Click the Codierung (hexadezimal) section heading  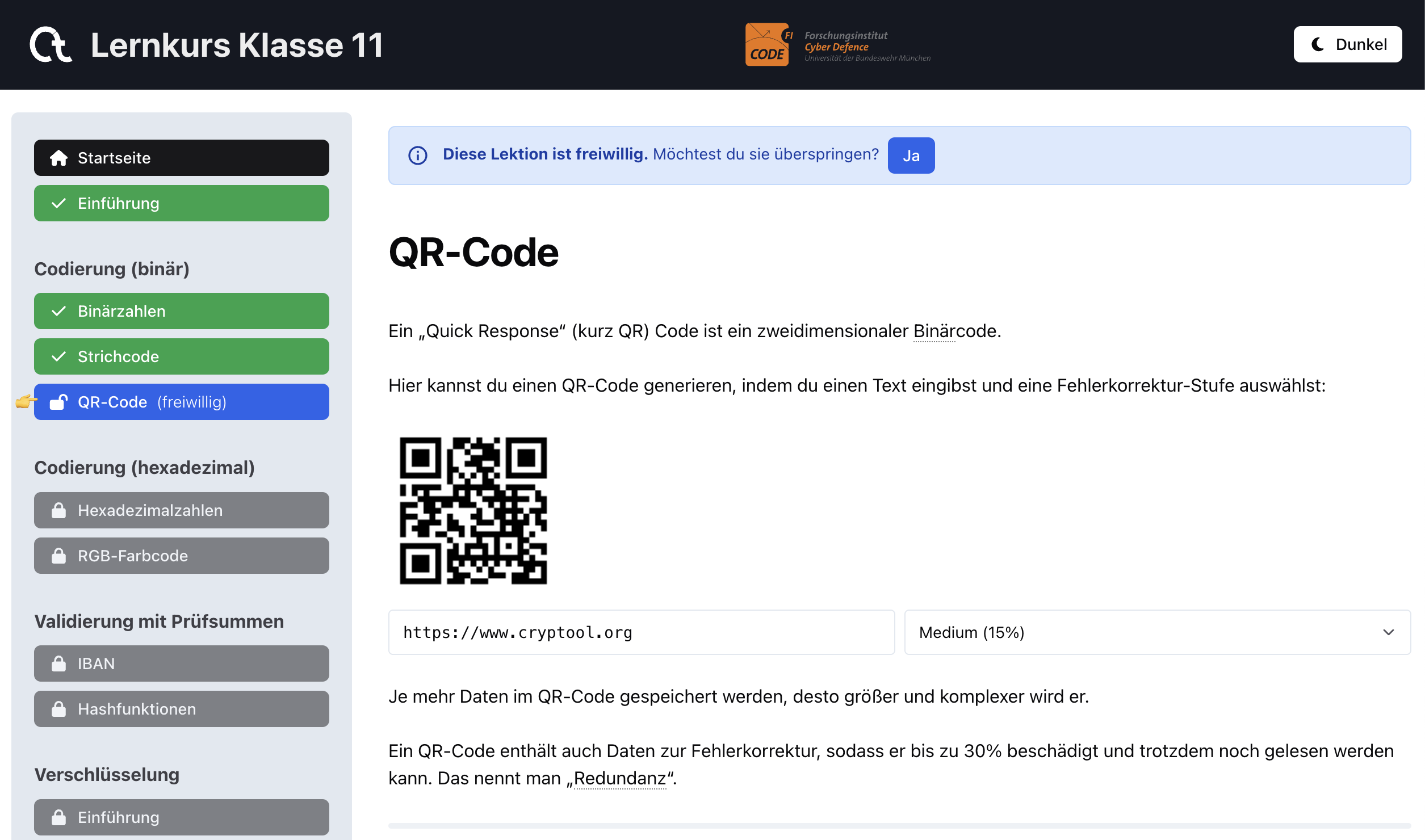tap(144, 467)
